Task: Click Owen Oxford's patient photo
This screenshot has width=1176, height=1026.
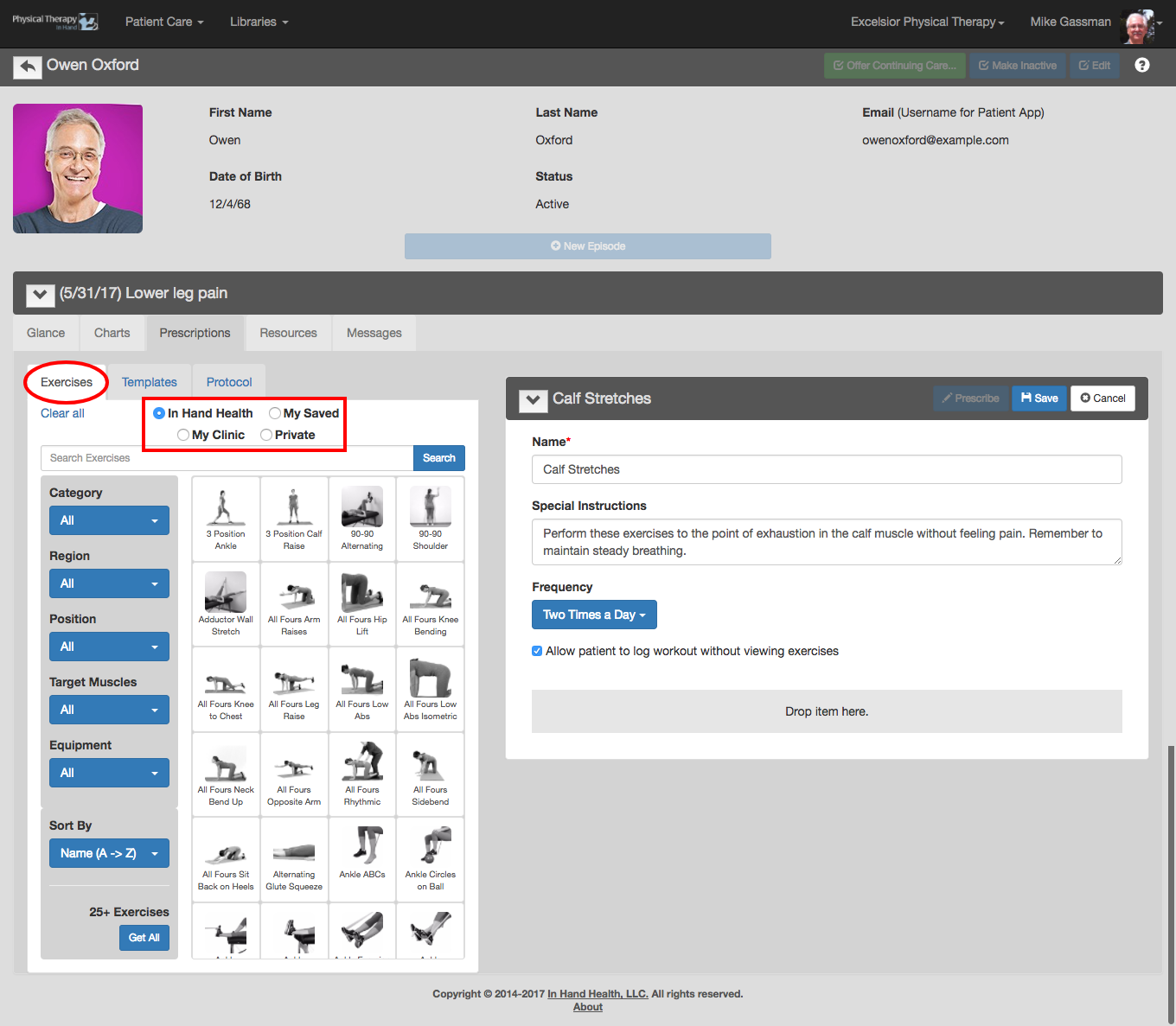Action: [x=78, y=169]
